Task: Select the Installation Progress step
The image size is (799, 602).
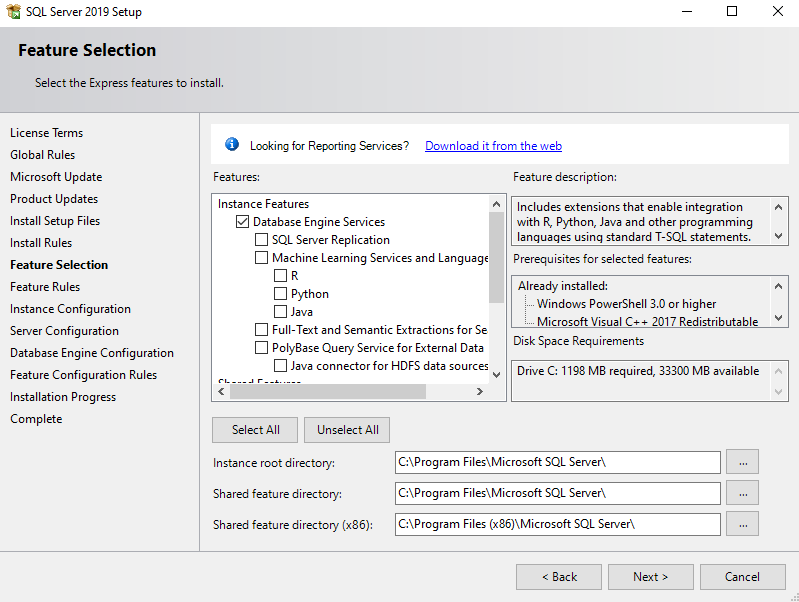Action: 63,397
